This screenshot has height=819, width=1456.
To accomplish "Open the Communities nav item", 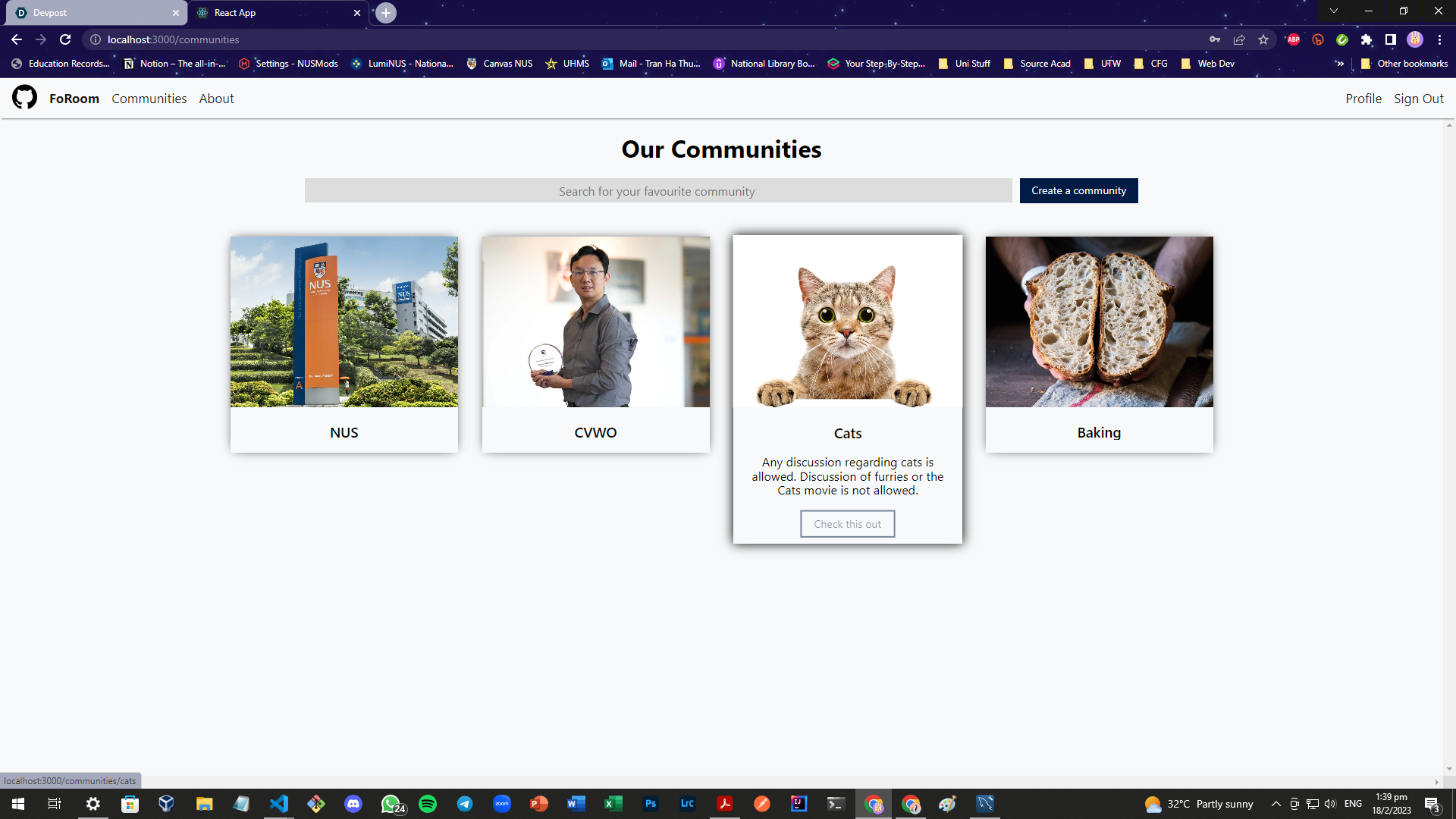I will (x=149, y=99).
